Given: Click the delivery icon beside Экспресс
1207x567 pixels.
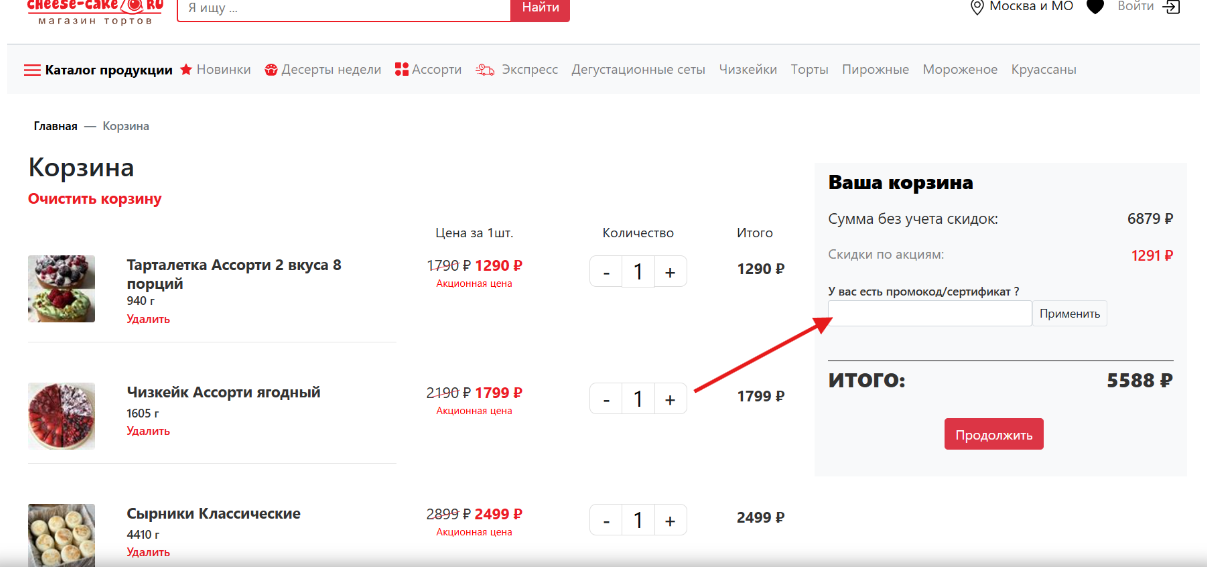Looking at the screenshot, I should coord(485,70).
